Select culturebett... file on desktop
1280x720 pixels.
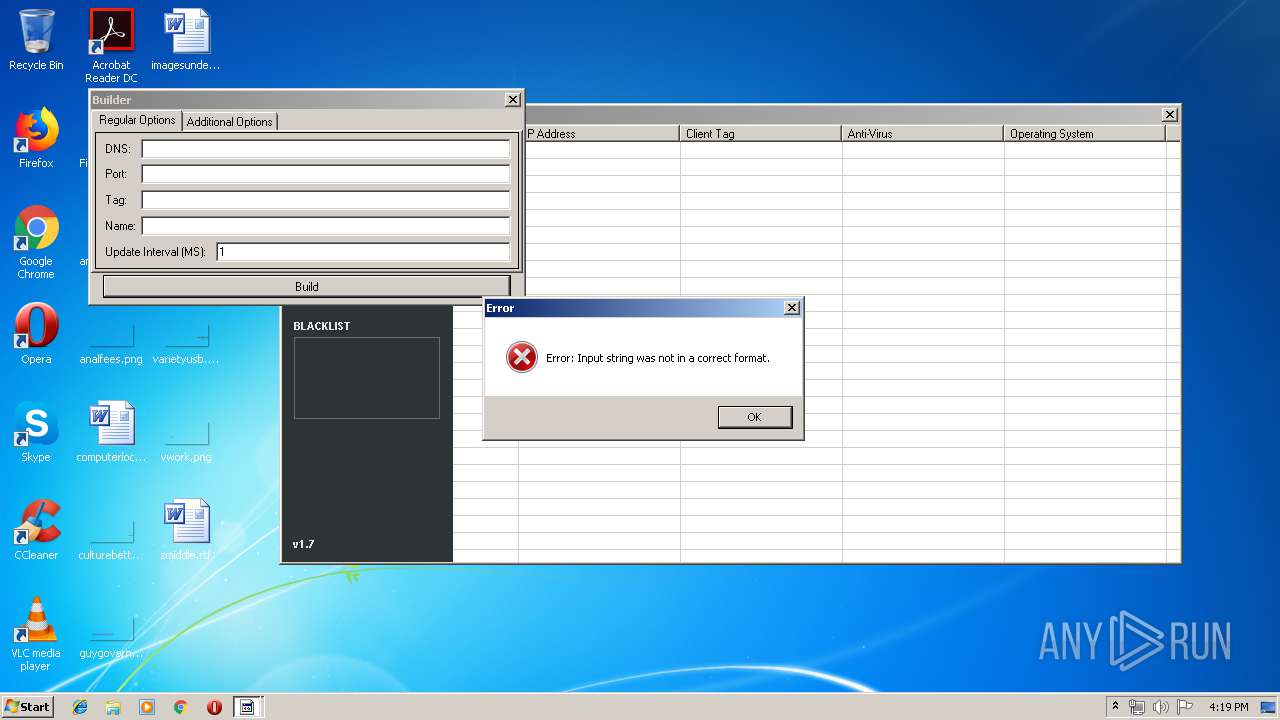click(x=111, y=539)
